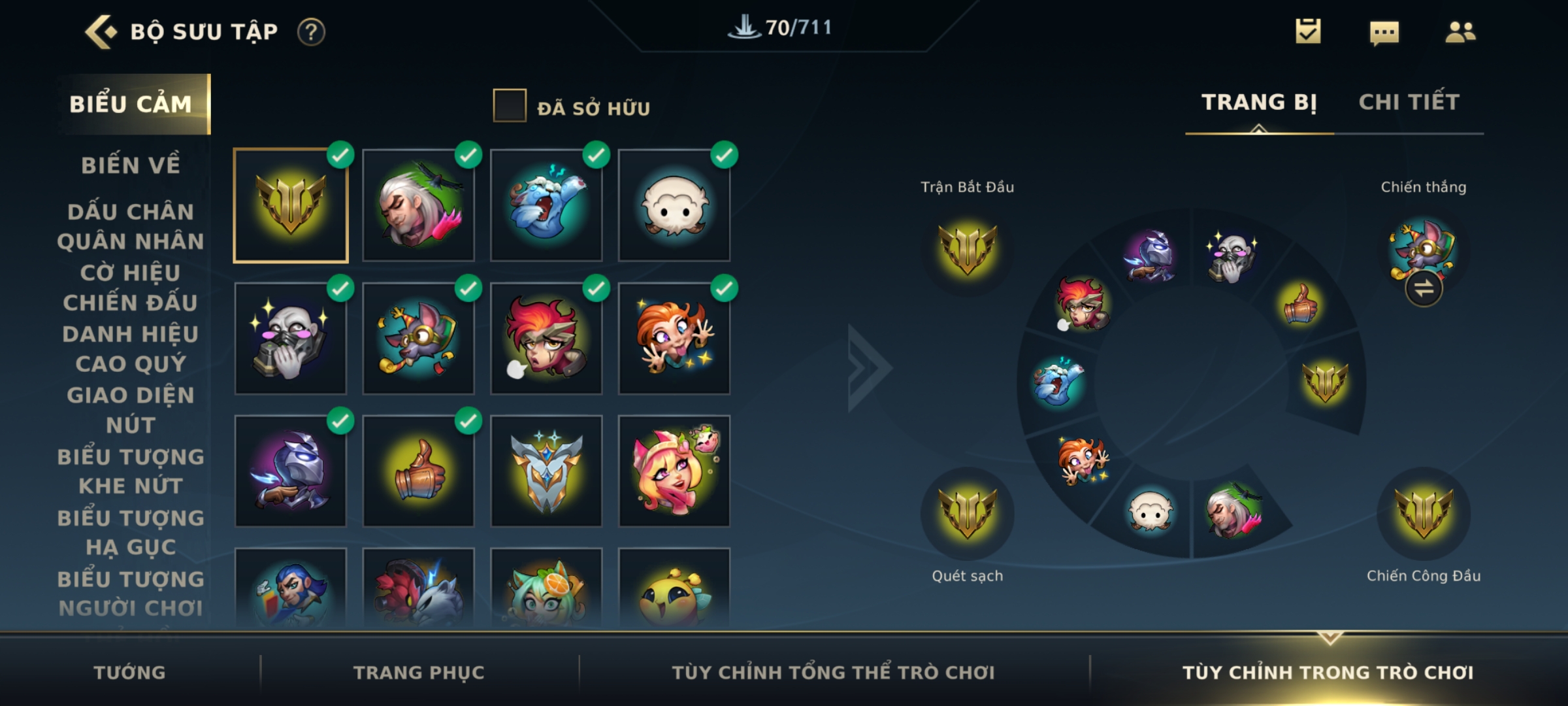This screenshot has height=706, width=1568.
Task: Open the question mark help icon
Action: [x=311, y=32]
